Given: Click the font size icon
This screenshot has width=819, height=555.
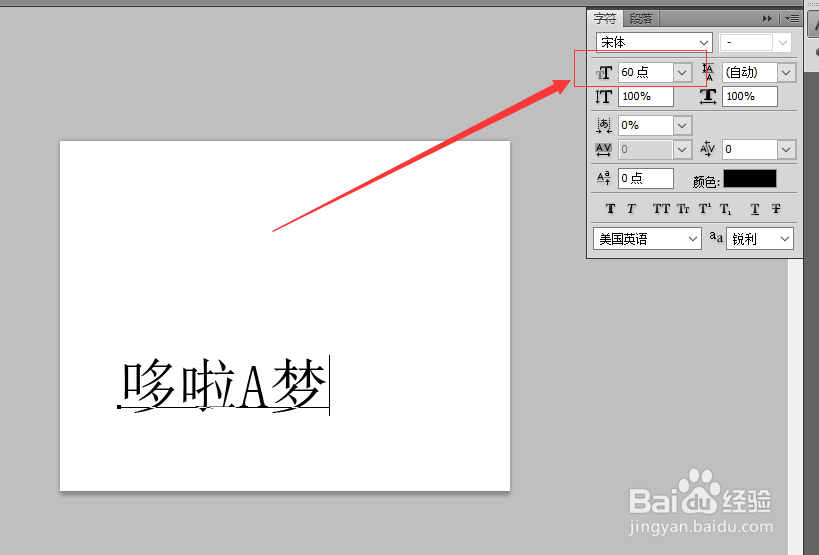Looking at the screenshot, I should (x=604, y=73).
